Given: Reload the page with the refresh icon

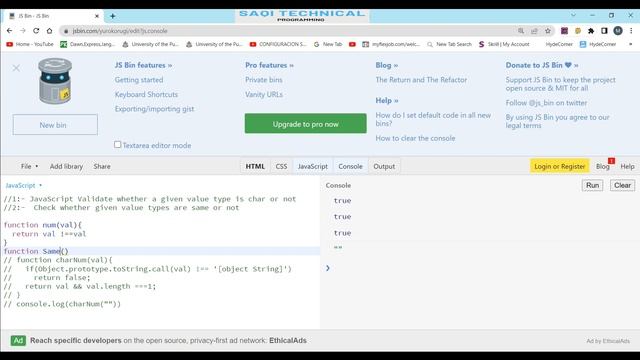Looking at the screenshot, I should click(x=36, y=31).
